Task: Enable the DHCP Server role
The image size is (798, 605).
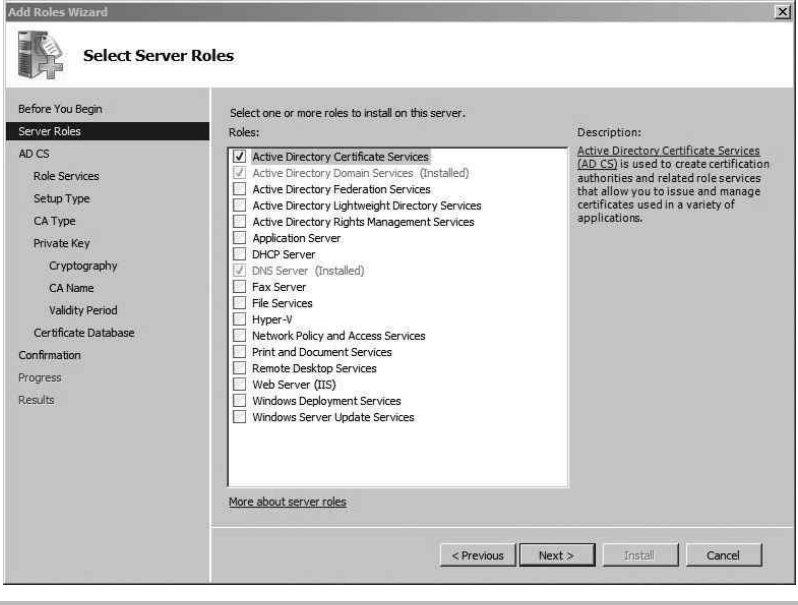Action: point(239,254)
